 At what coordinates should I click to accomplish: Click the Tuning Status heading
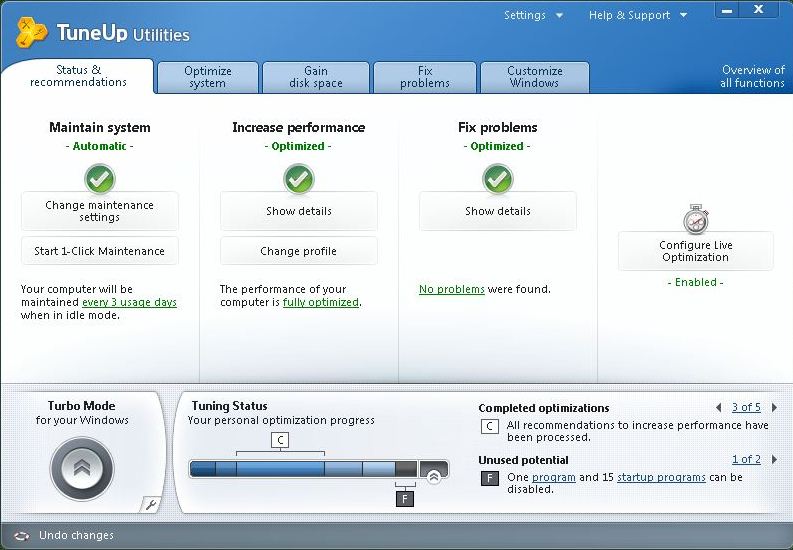tap(230, 406)
